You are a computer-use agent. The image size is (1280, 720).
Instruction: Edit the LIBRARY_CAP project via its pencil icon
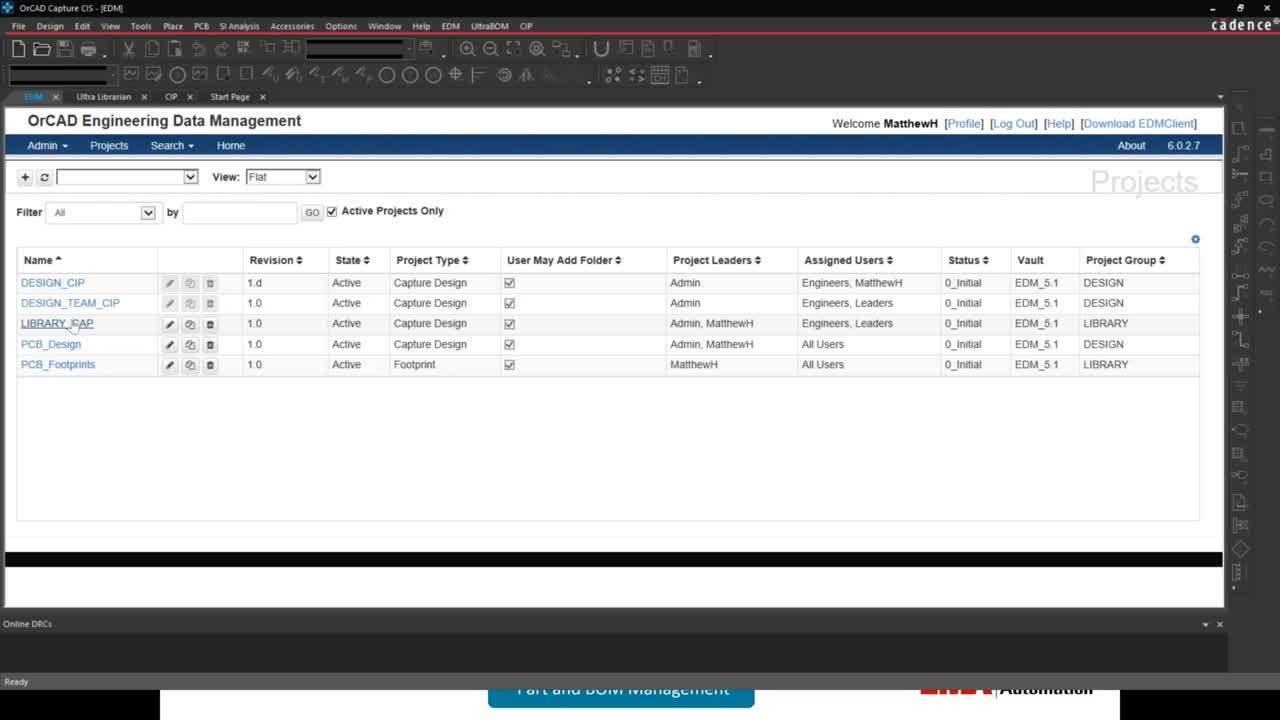tap(169, 323)
